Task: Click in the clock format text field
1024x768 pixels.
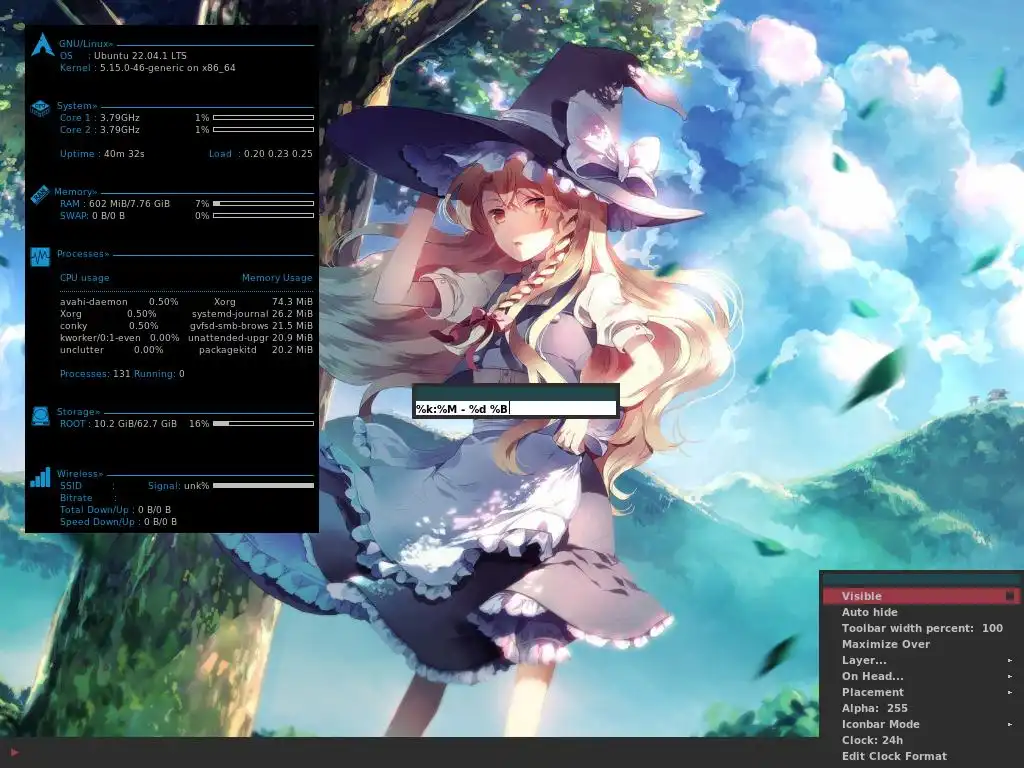Action: pos(515,409)
